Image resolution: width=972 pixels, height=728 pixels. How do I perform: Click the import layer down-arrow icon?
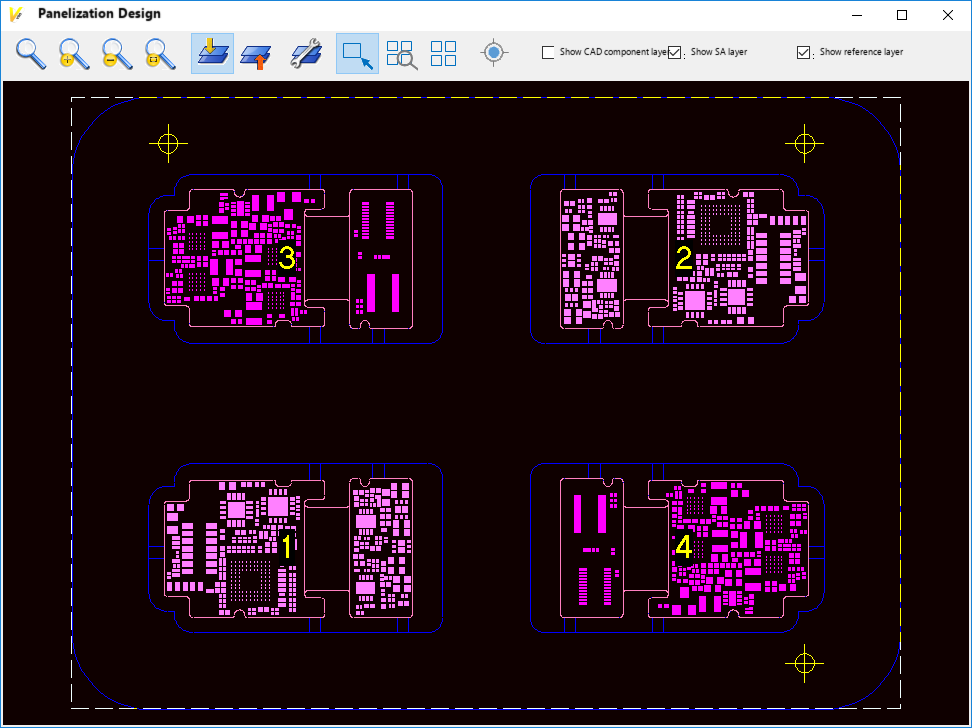213,53
